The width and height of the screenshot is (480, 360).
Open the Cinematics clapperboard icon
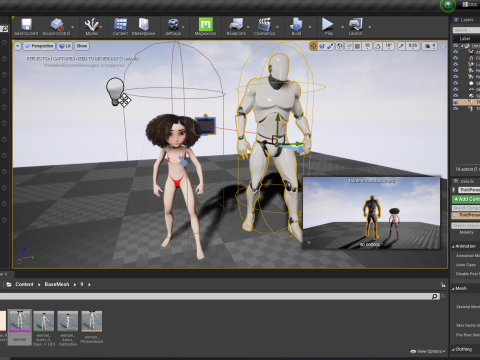264,27
